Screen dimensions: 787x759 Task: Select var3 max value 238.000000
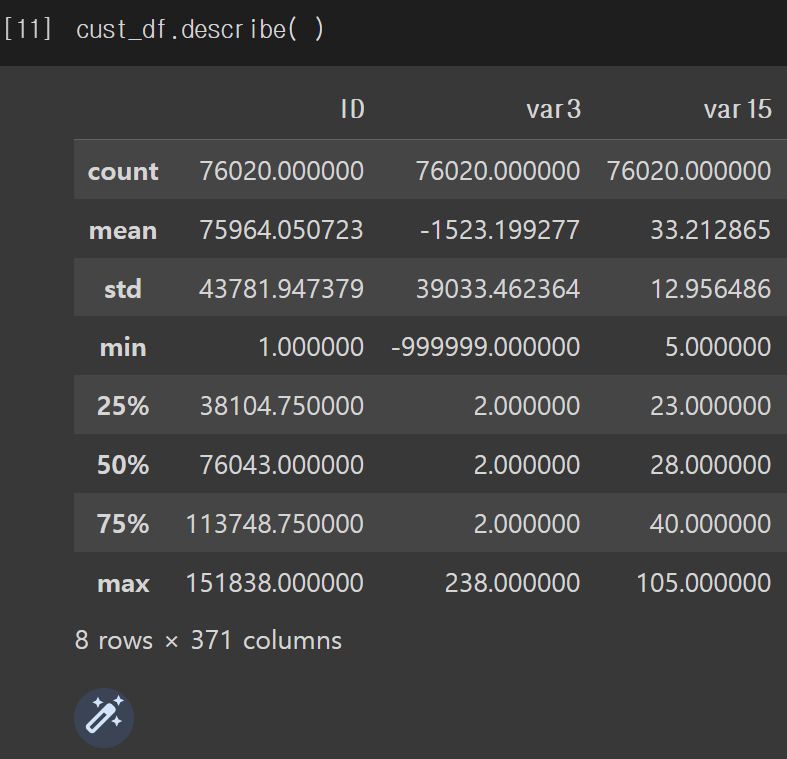point(512,583)
